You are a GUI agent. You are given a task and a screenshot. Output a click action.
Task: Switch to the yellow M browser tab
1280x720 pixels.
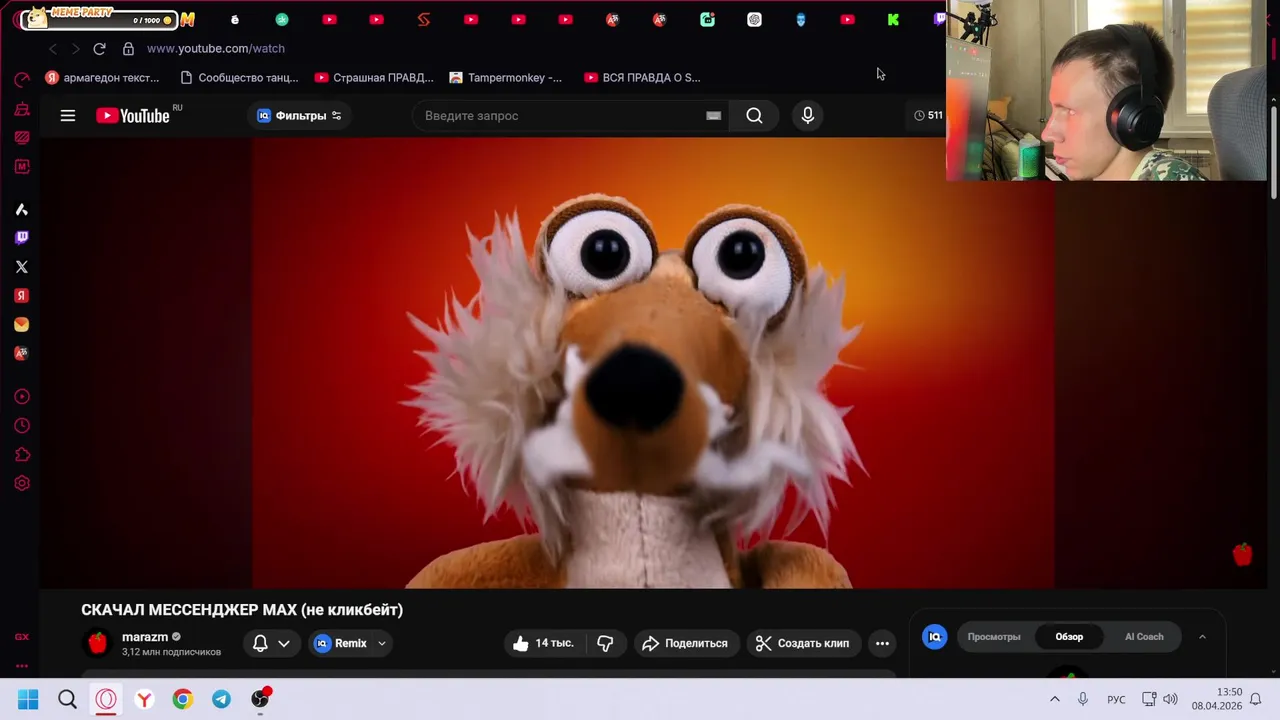187,19
